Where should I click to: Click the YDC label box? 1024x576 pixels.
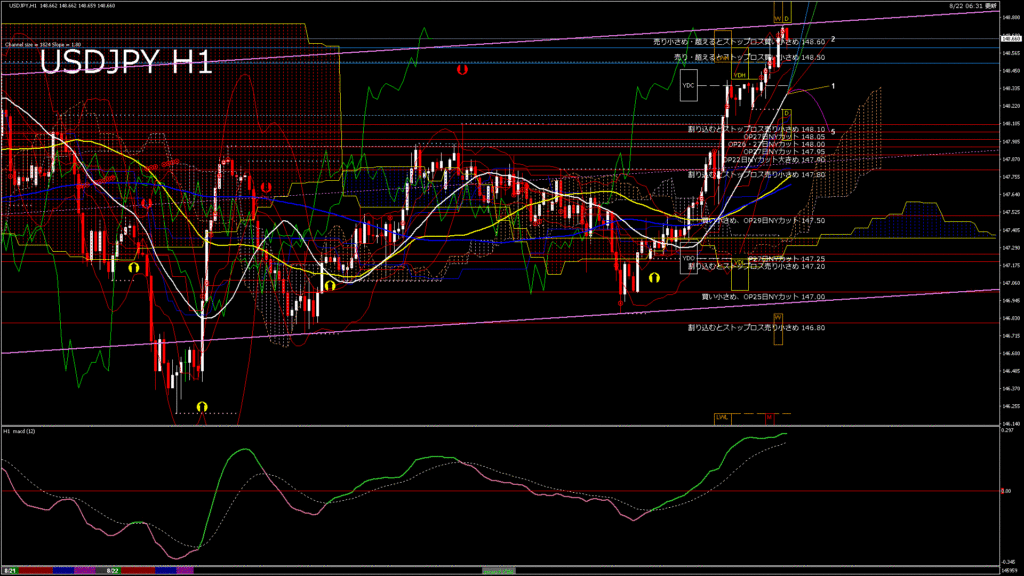point(688,85)
